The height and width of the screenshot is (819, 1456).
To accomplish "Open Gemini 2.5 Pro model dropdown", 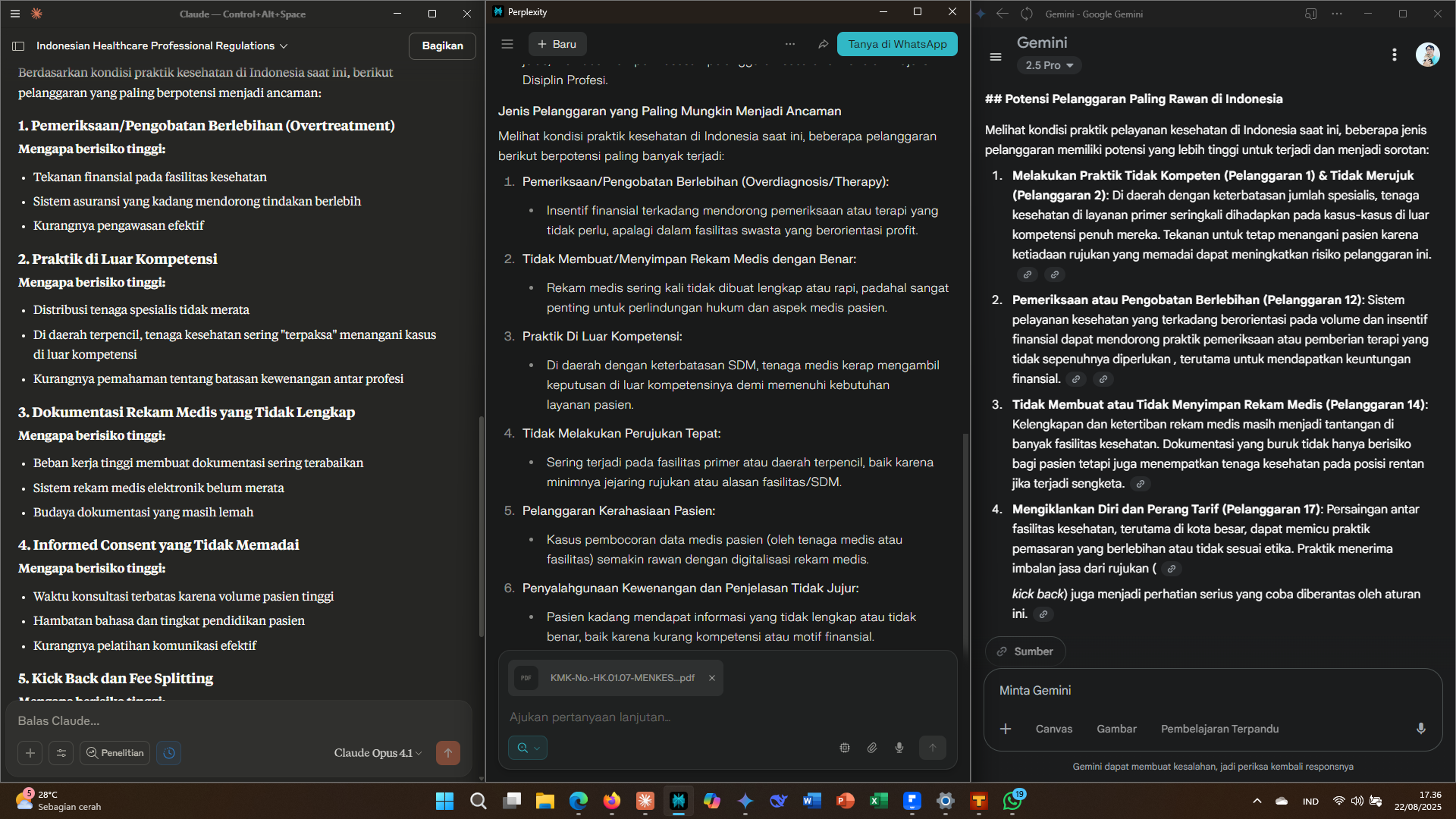I will (x=1049, y=65).
